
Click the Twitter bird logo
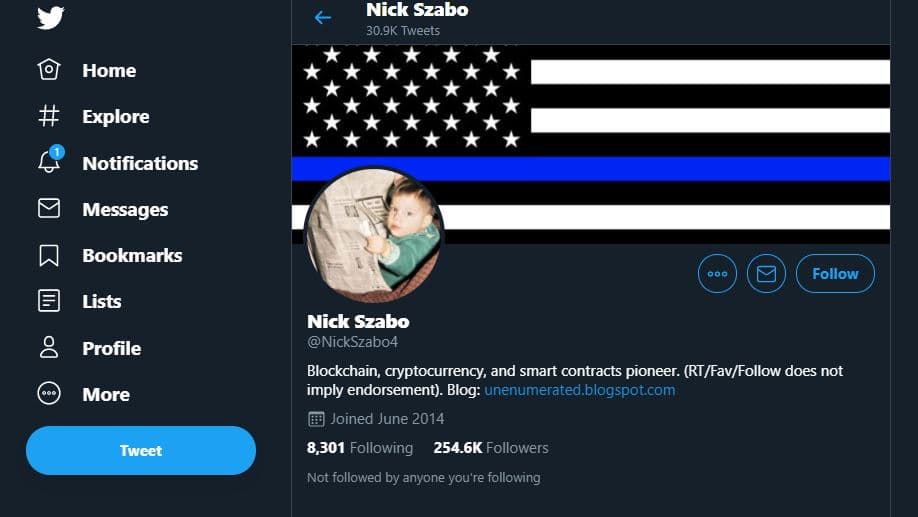tap(50, 18)
